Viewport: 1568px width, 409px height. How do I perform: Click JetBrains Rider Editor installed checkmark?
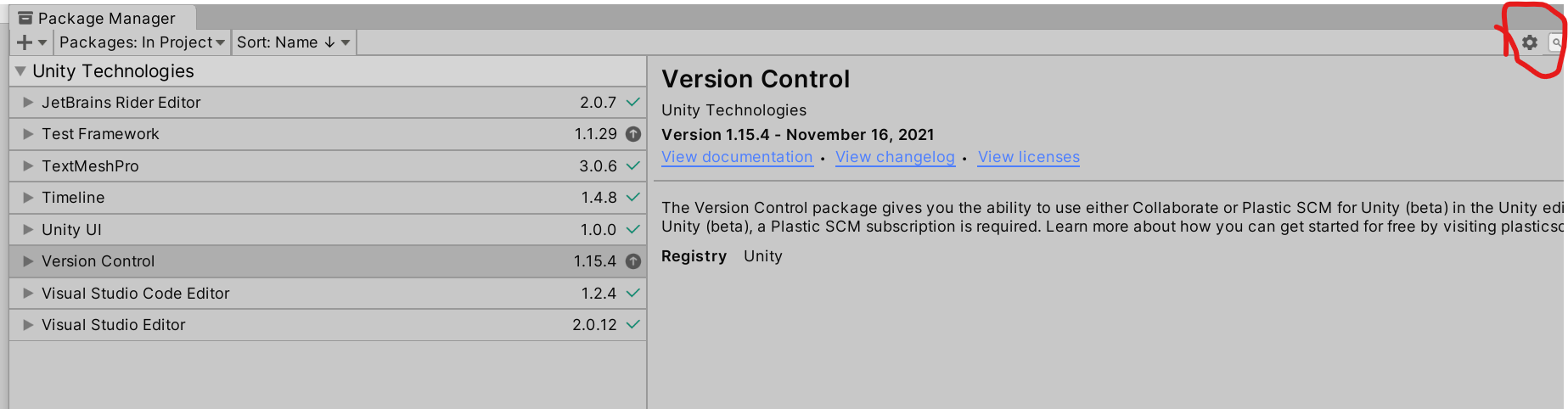[632, 103]
